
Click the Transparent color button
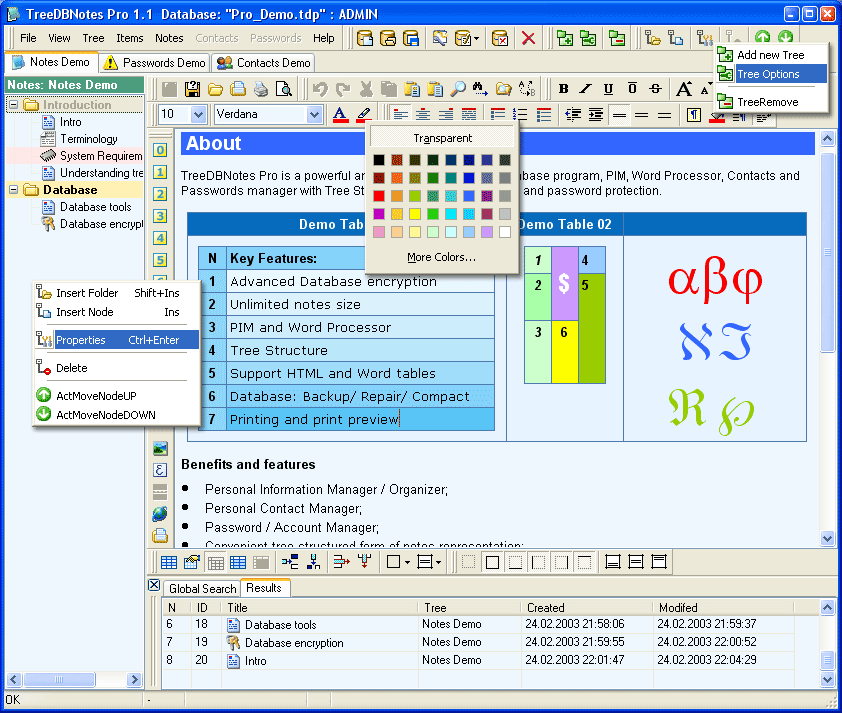442,138
